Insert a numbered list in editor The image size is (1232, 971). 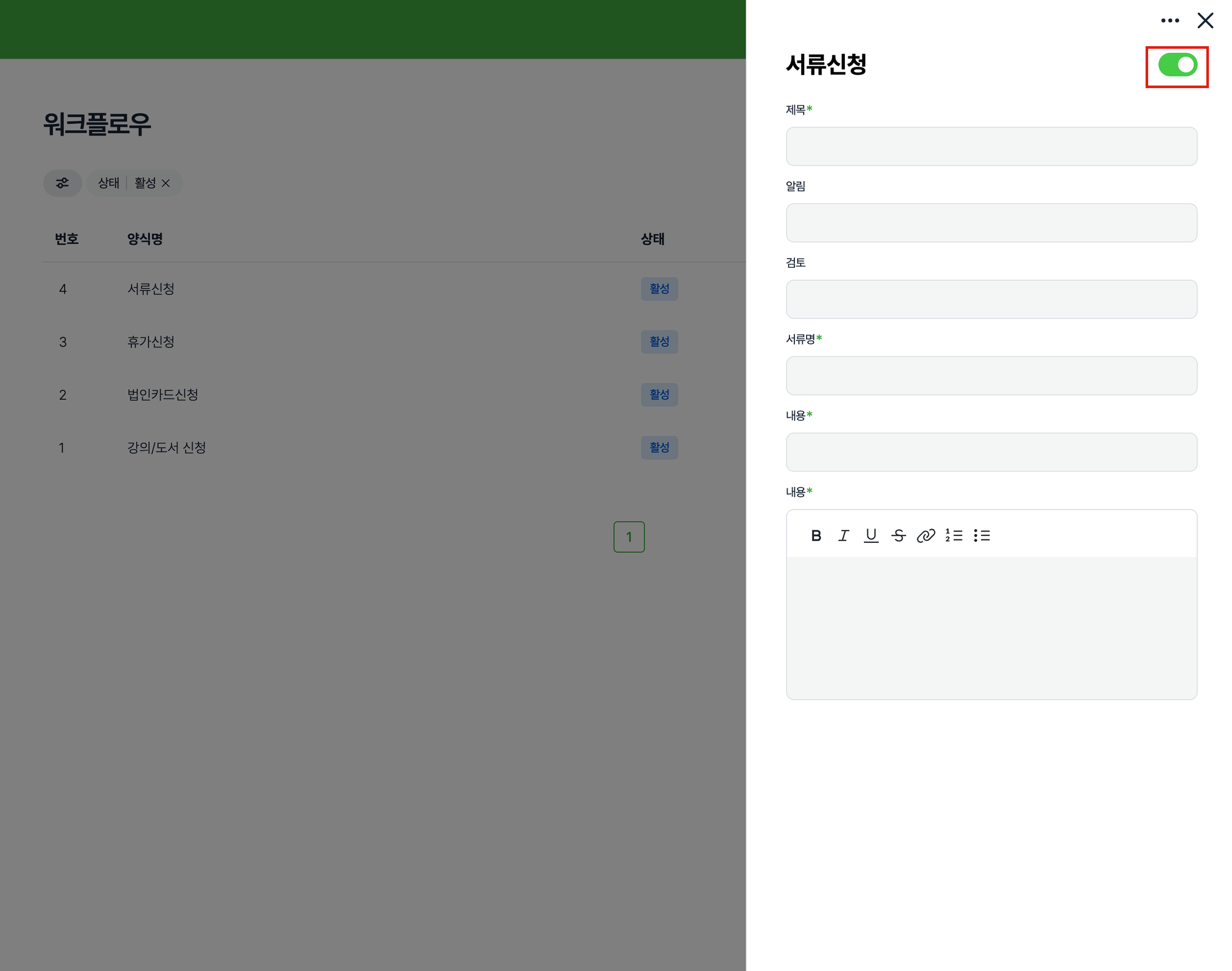[x=954, y=536]
